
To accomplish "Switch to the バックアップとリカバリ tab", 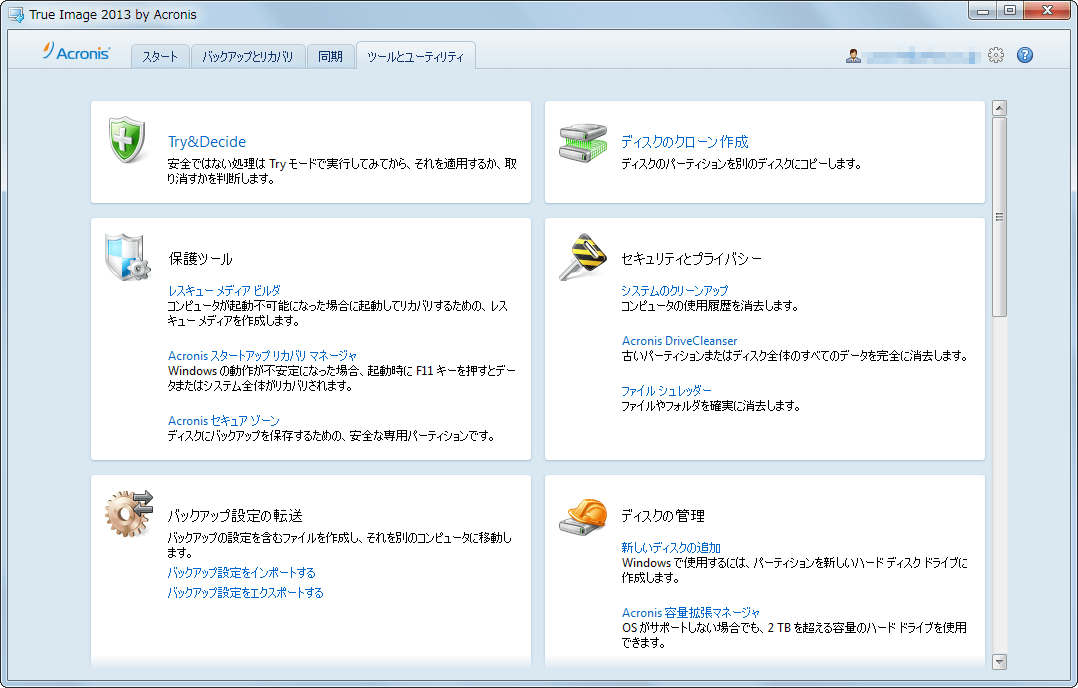I will click(x=248, y=56).
